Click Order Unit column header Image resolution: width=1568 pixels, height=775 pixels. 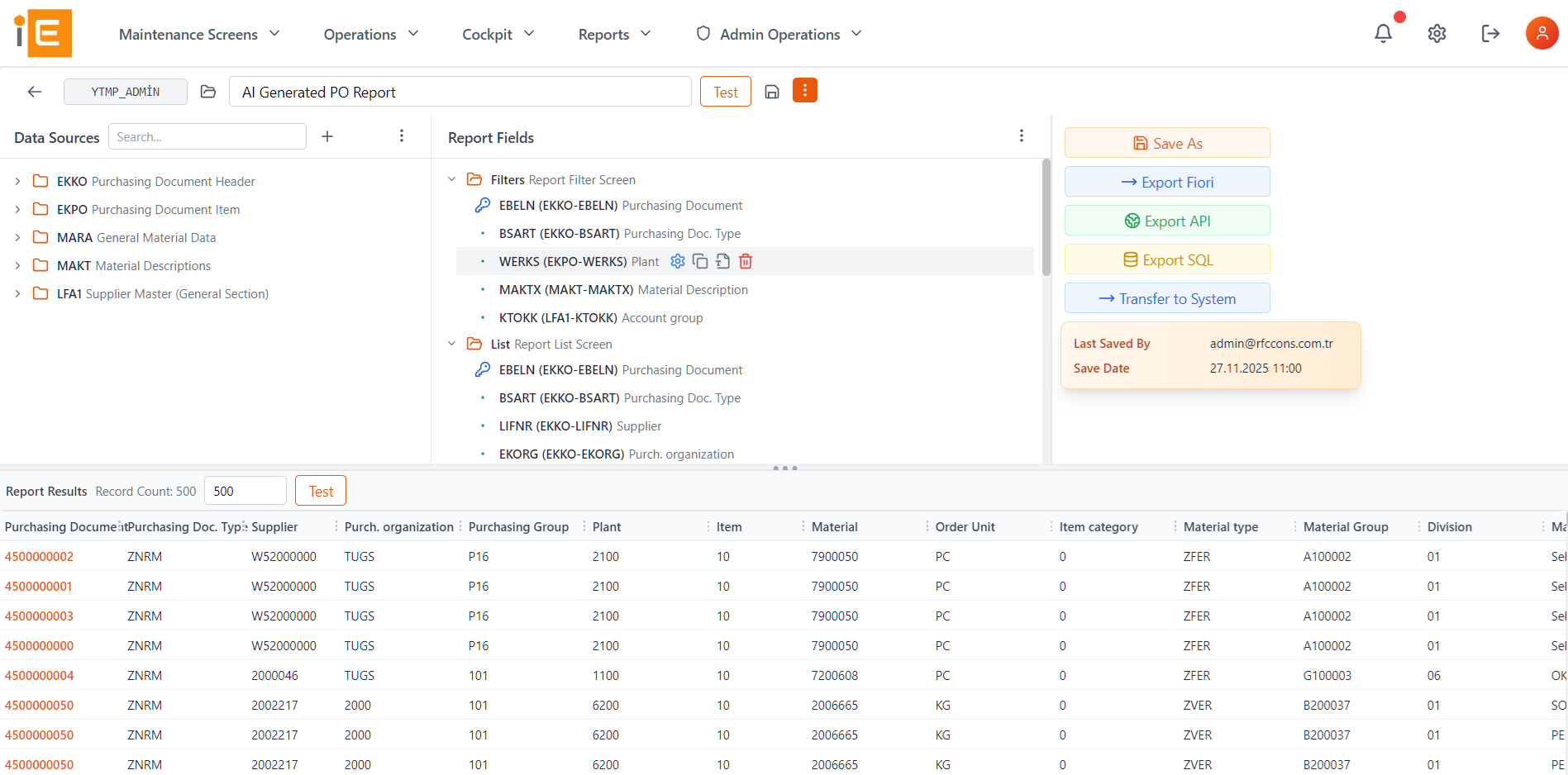click(965, 526)
